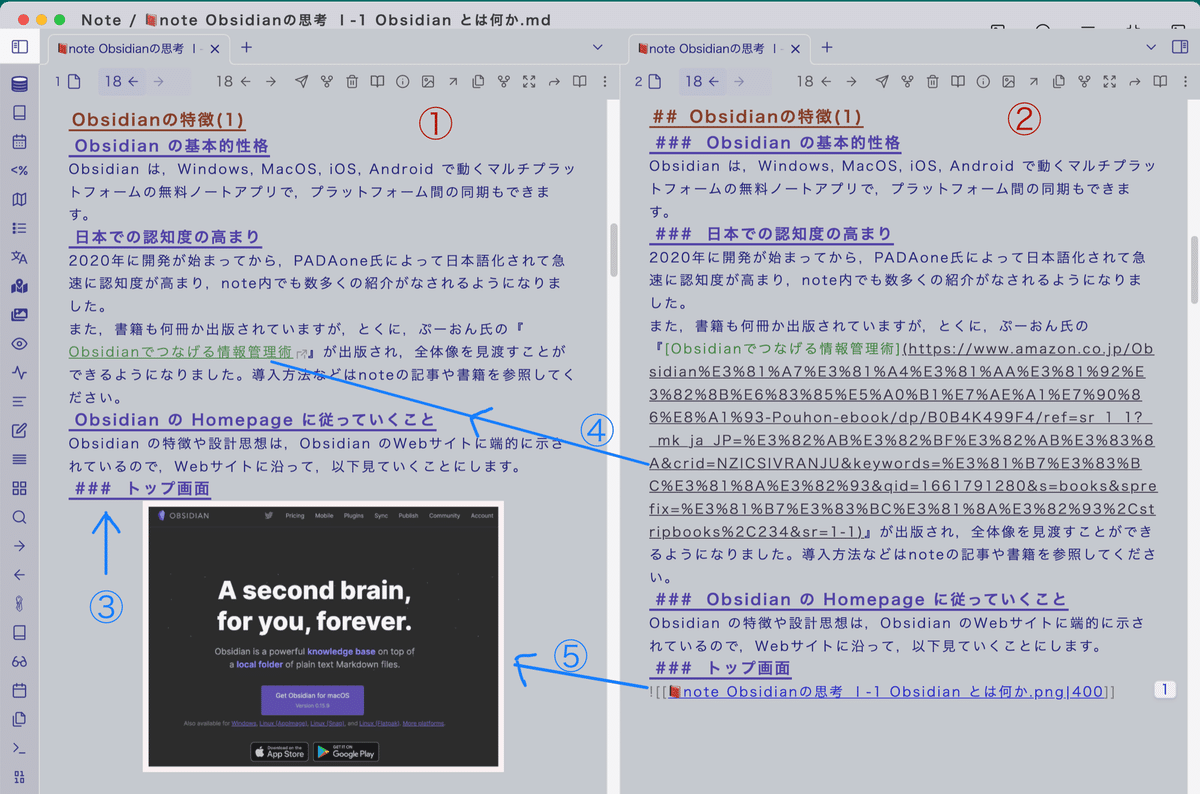Click the paperclip icon in left ribbon
This screenshot has width=1200, height=794.
[19, 604]
